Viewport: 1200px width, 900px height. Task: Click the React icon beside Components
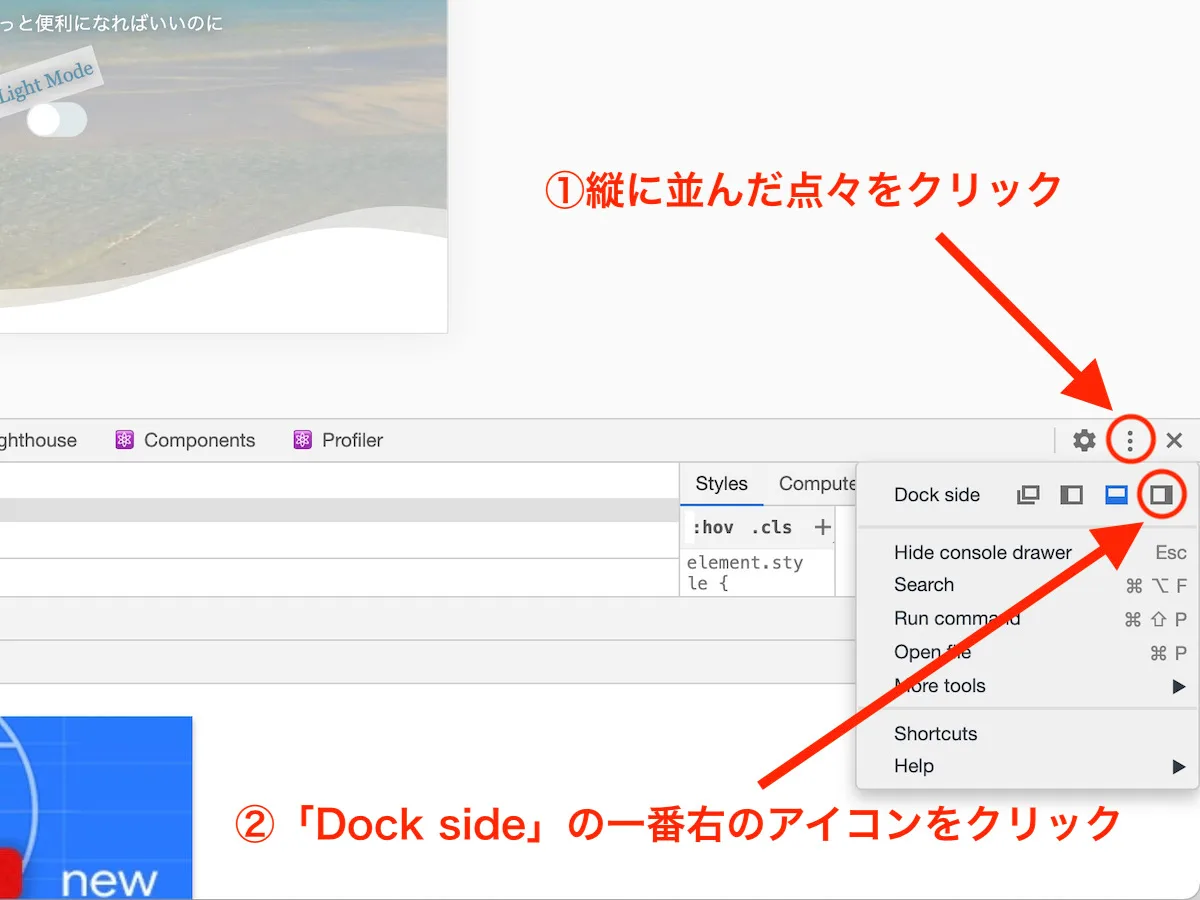coord(124,440)
